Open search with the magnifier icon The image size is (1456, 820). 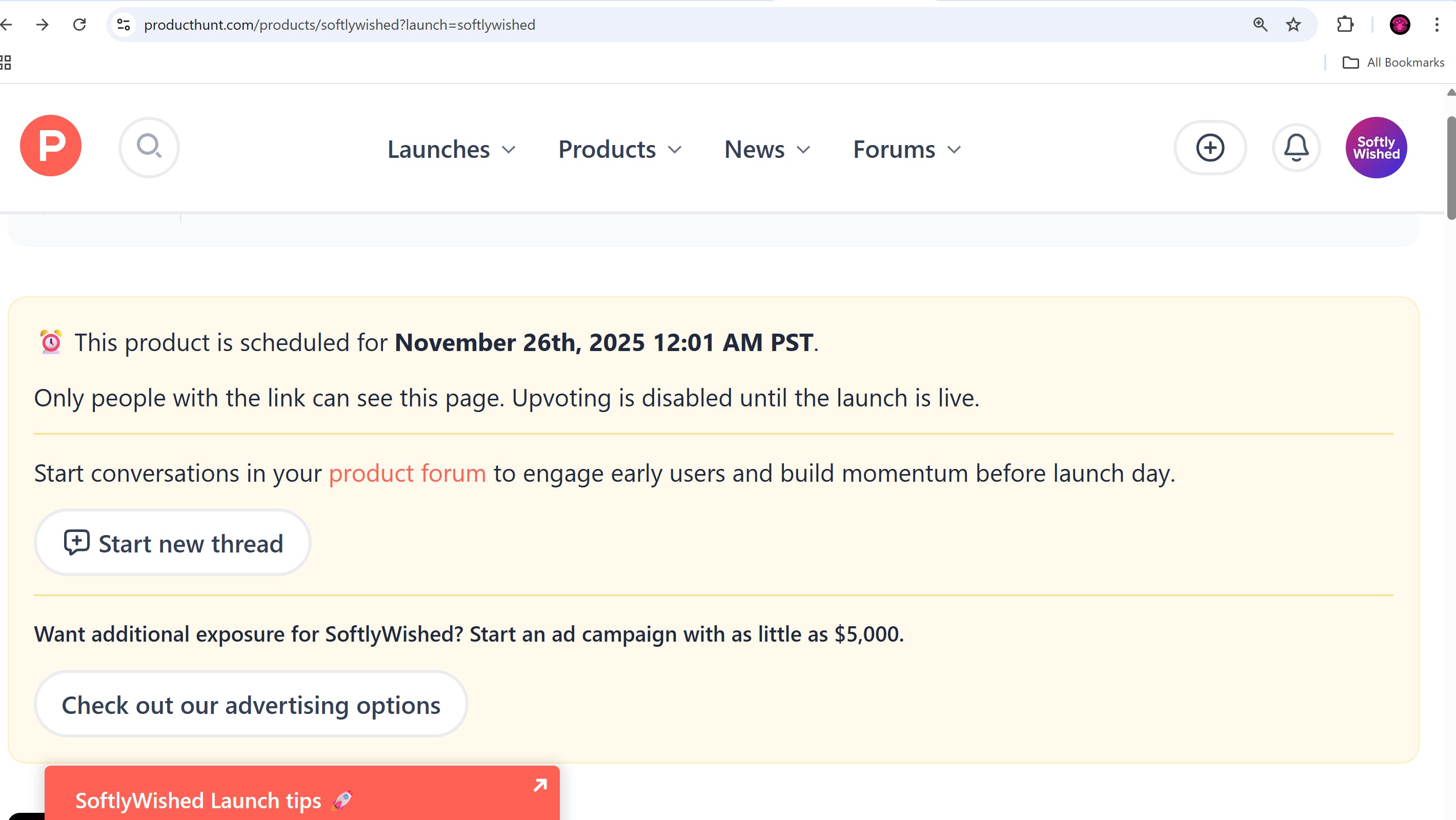[x=149, y=148]
